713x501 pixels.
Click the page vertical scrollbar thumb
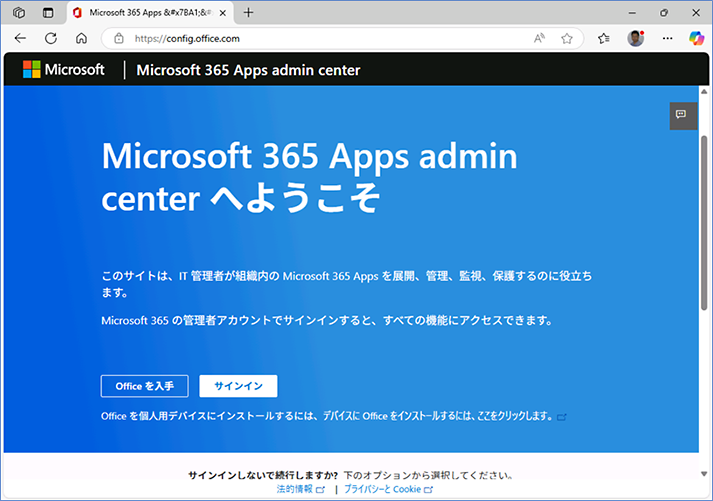(704, 223)
